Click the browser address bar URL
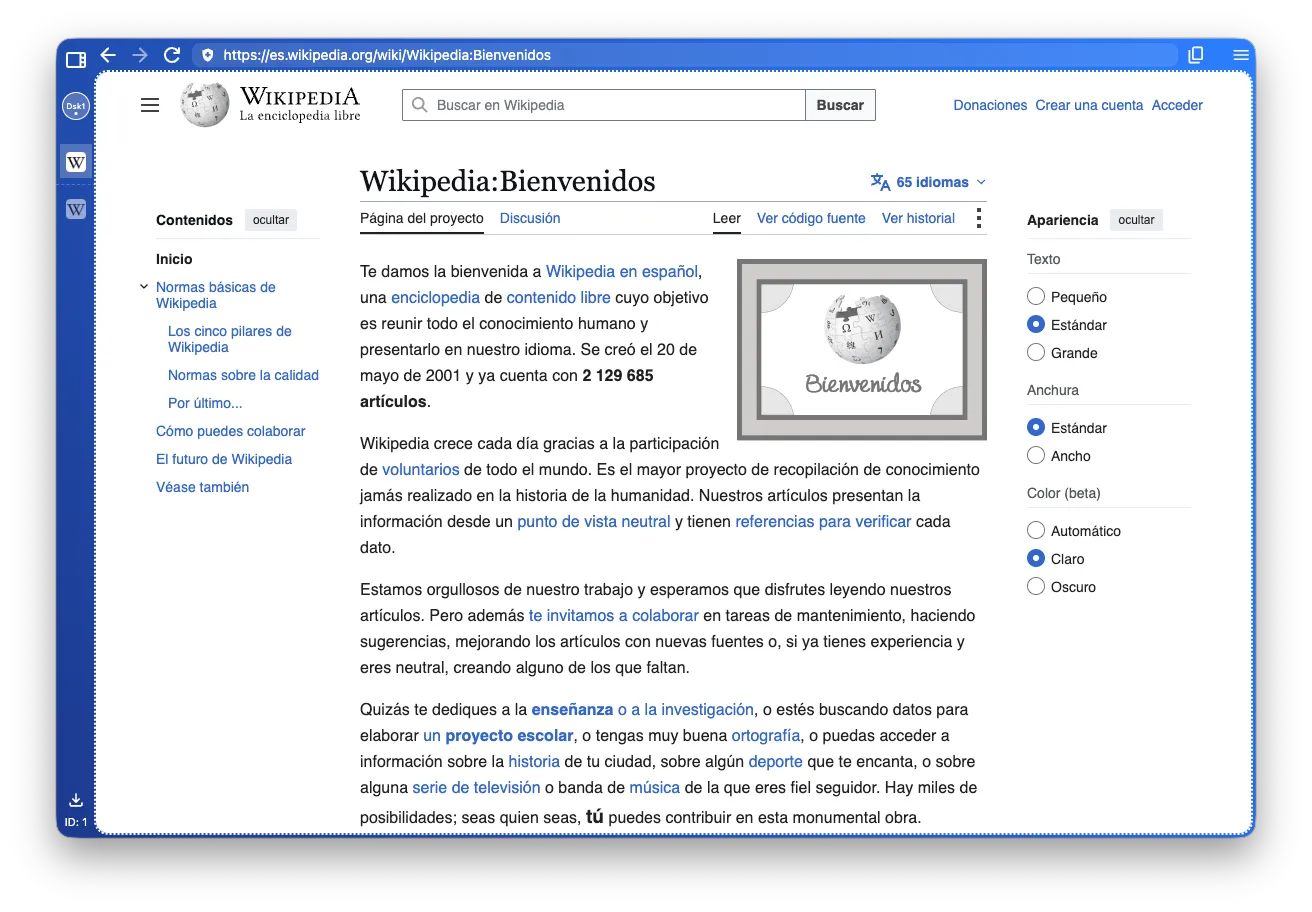This screenshot has width=1312, height=912. (x=387, y=55)
